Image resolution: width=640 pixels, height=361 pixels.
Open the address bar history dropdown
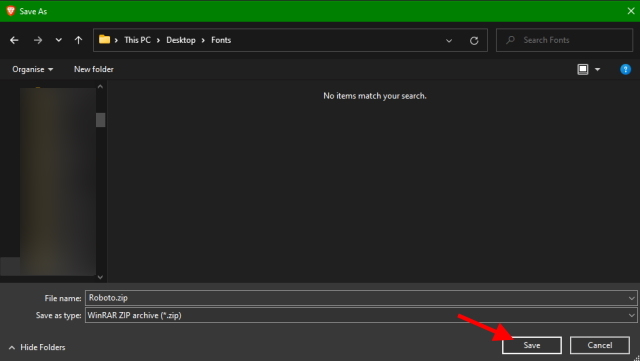449,40
